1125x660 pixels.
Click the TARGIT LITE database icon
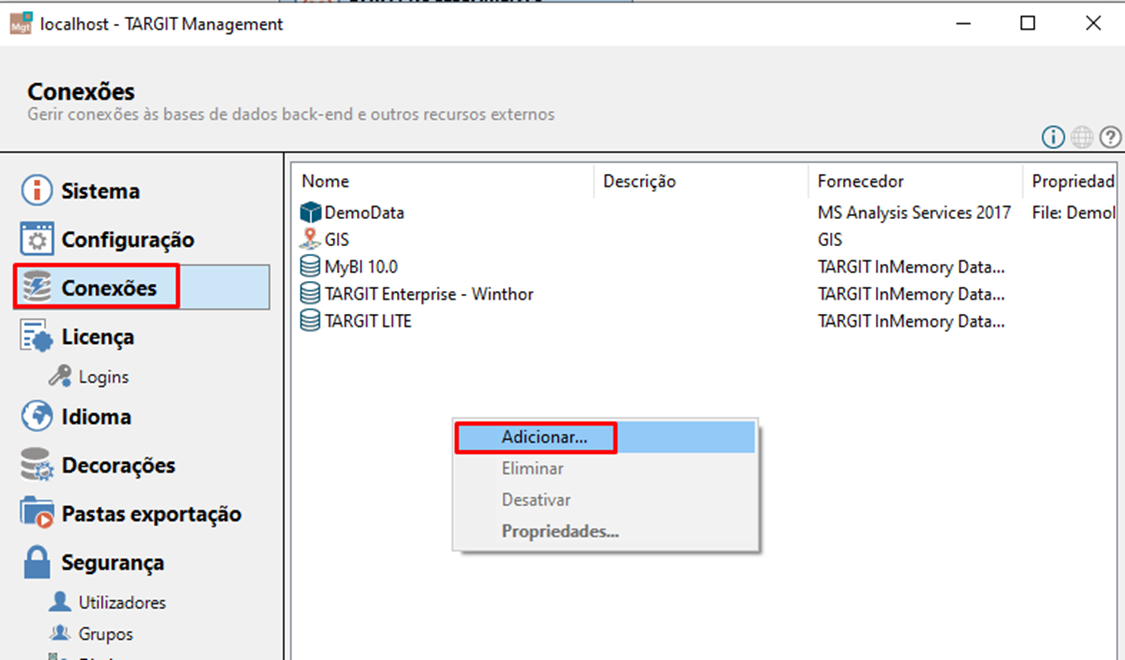(310, 321)
